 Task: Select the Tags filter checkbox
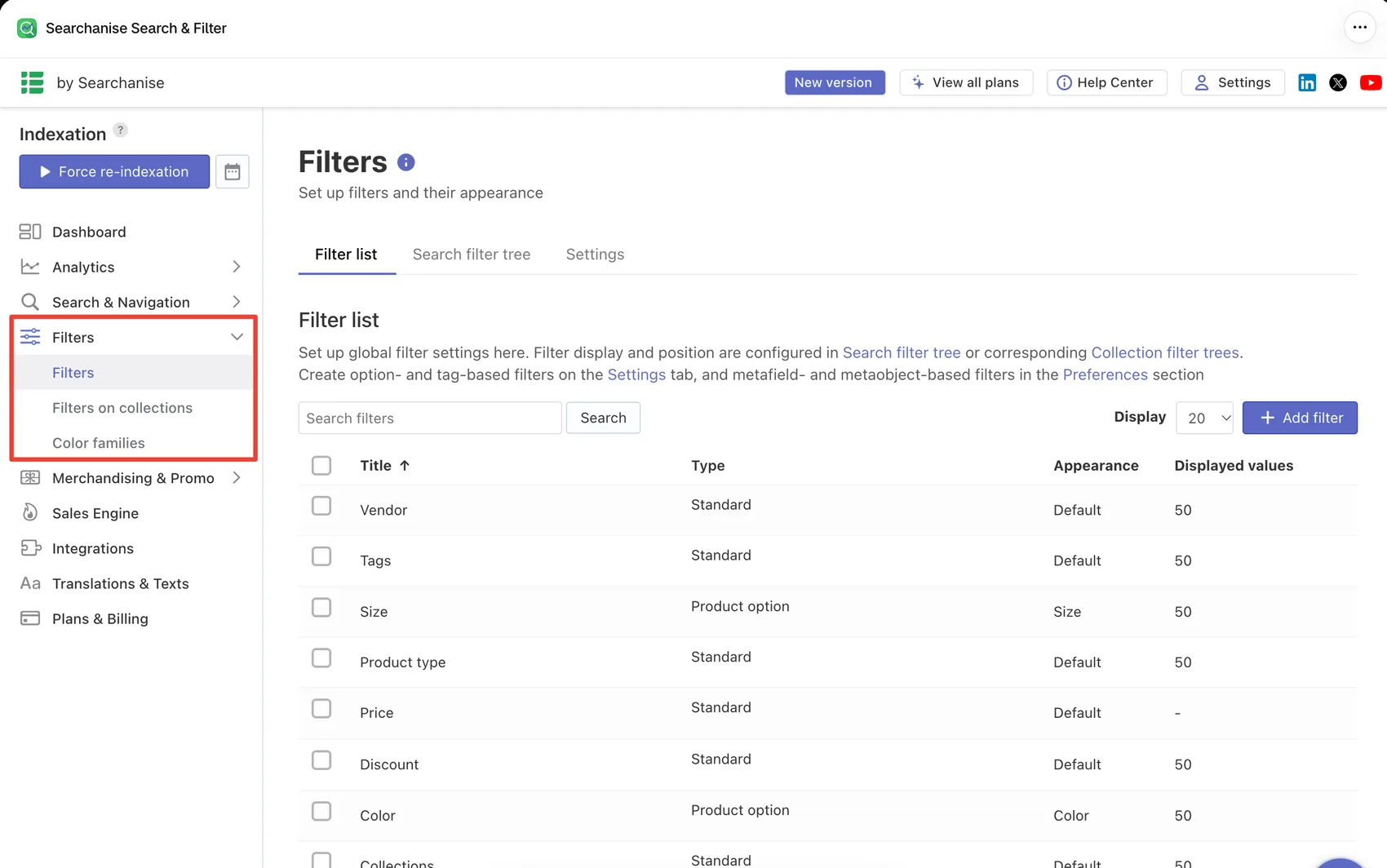321,556
